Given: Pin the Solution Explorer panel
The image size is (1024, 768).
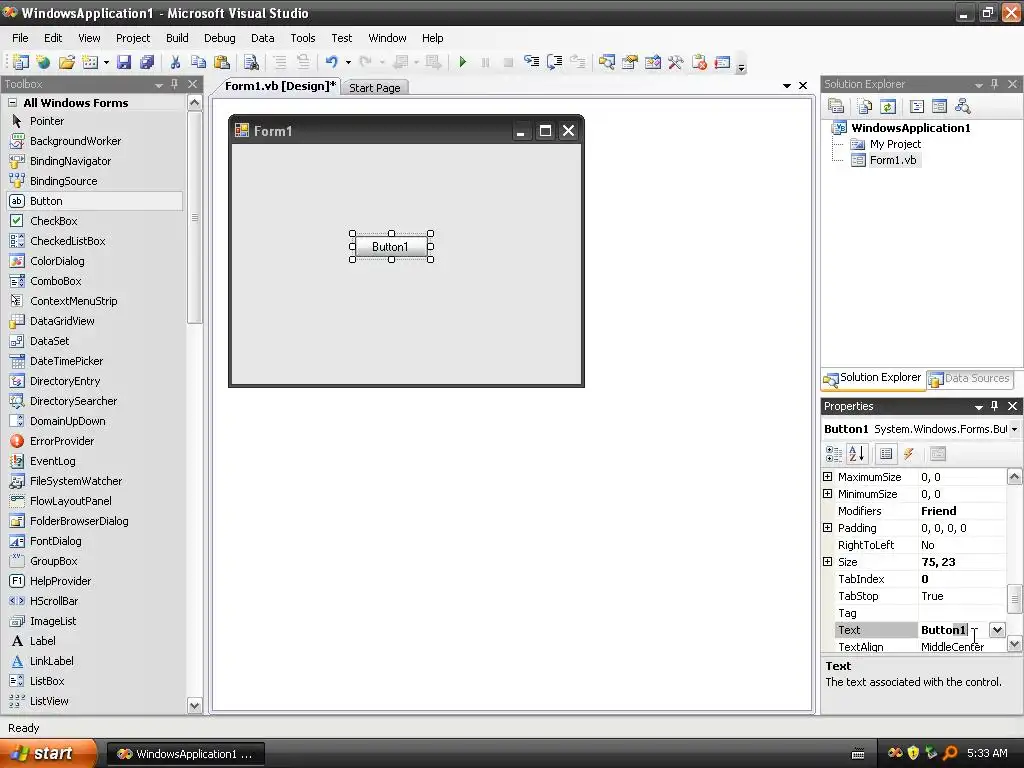Looking at the screenshot, I should pyautogui.click(x=995, y=84).
